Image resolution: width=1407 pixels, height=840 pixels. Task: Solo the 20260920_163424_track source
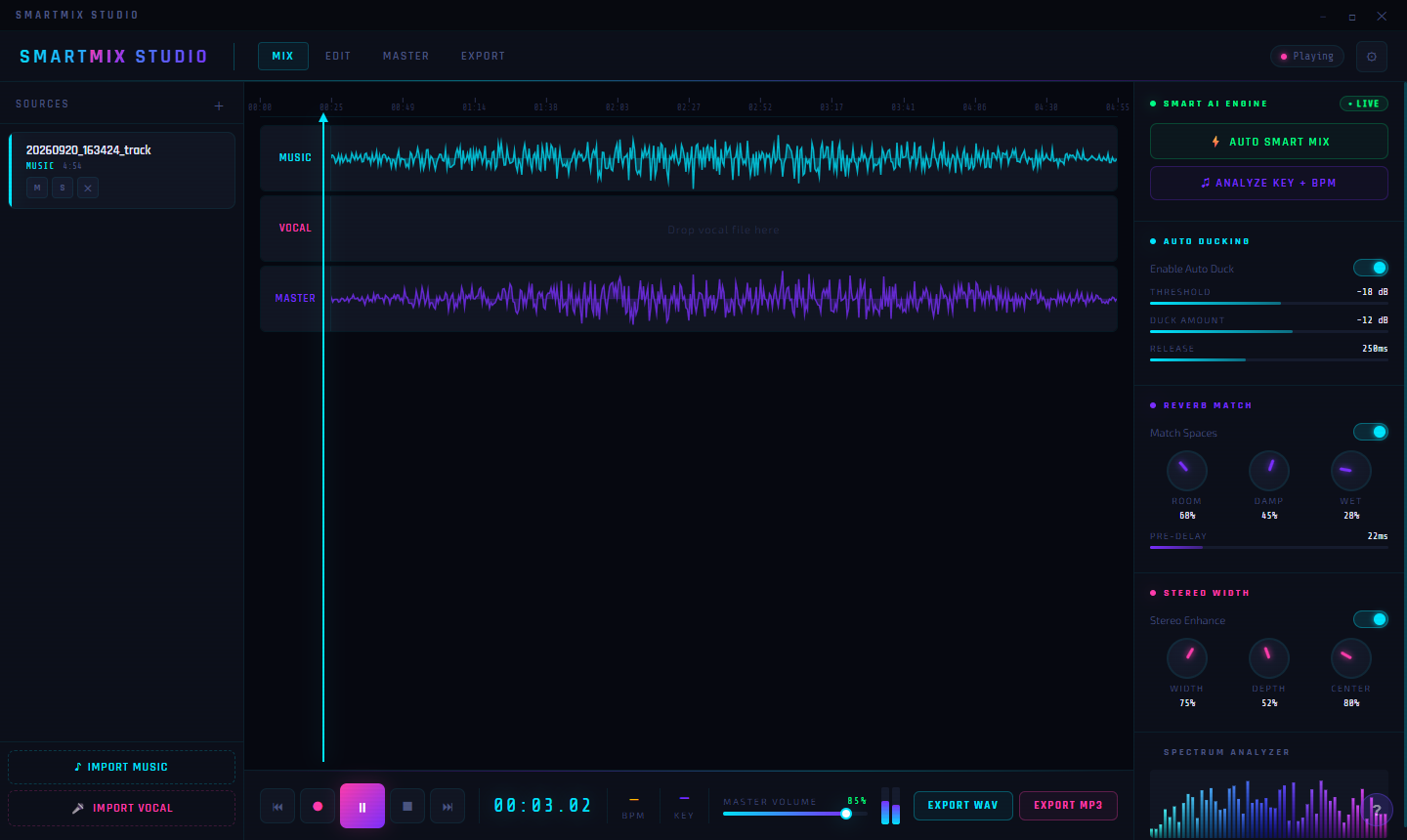coord(63,188)
